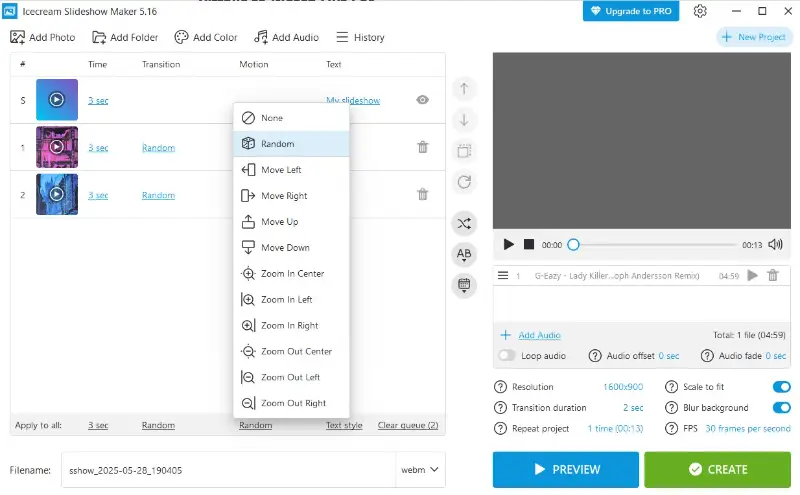Choose Move Left motion
The height and width of the screenshot is (495, 800).
click(291, 170)
